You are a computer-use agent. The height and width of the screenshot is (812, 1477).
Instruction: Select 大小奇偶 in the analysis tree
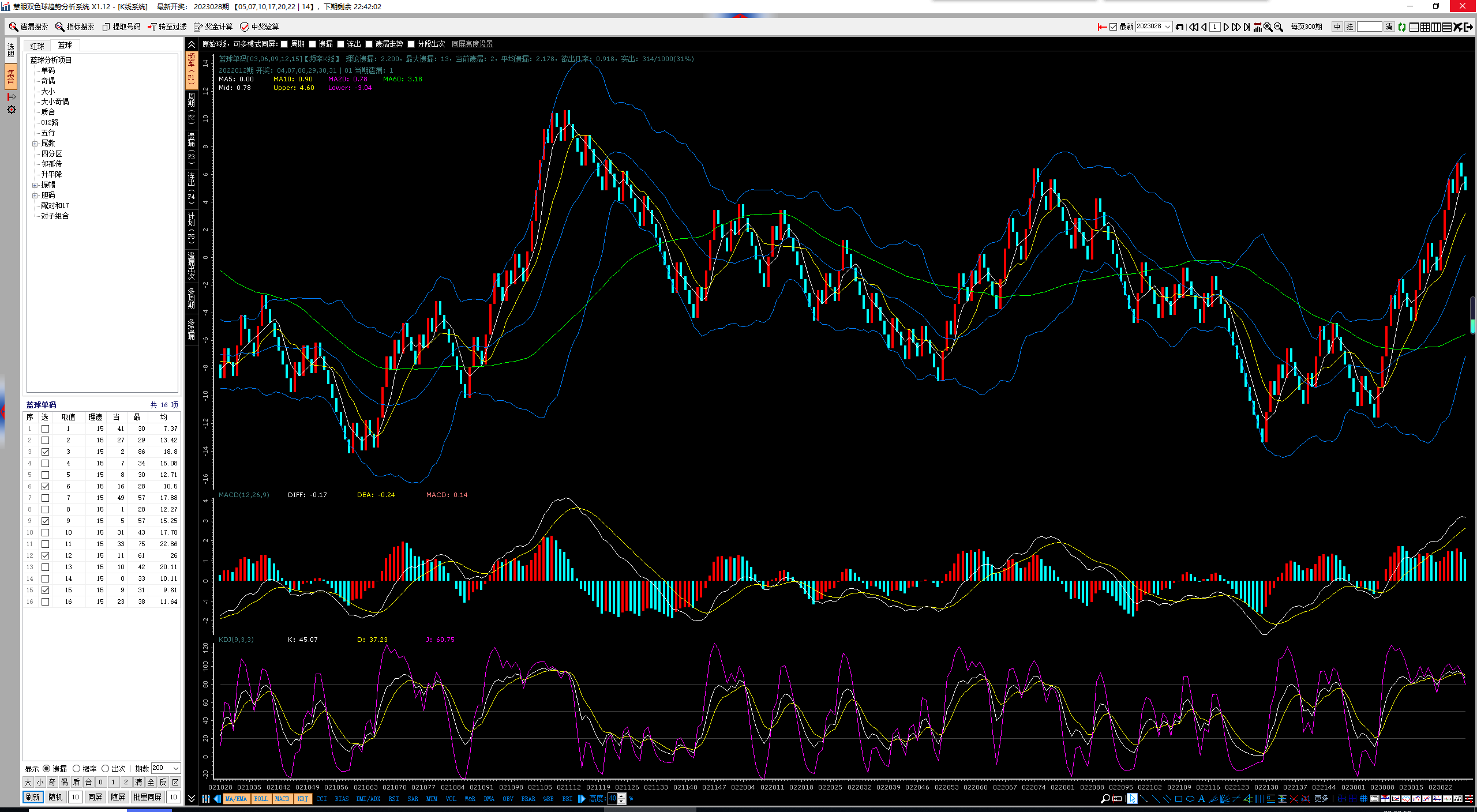pos(55,101)
